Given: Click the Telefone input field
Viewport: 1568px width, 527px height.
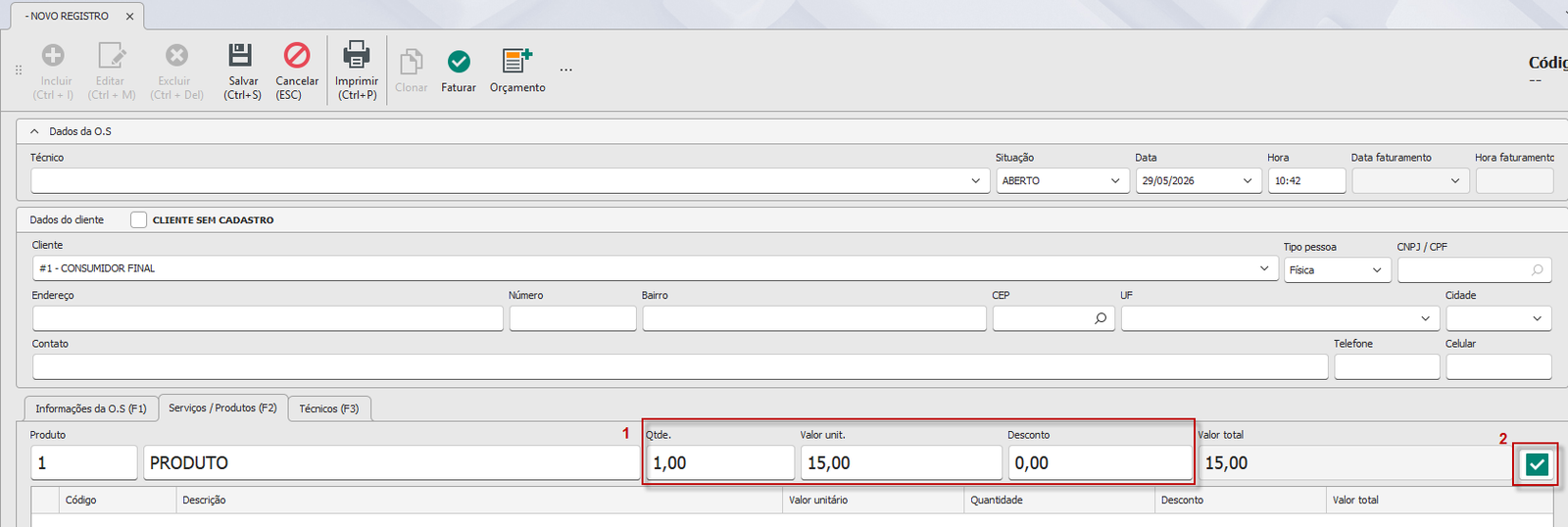Looking at the screenshot, I should (1387, 366).
